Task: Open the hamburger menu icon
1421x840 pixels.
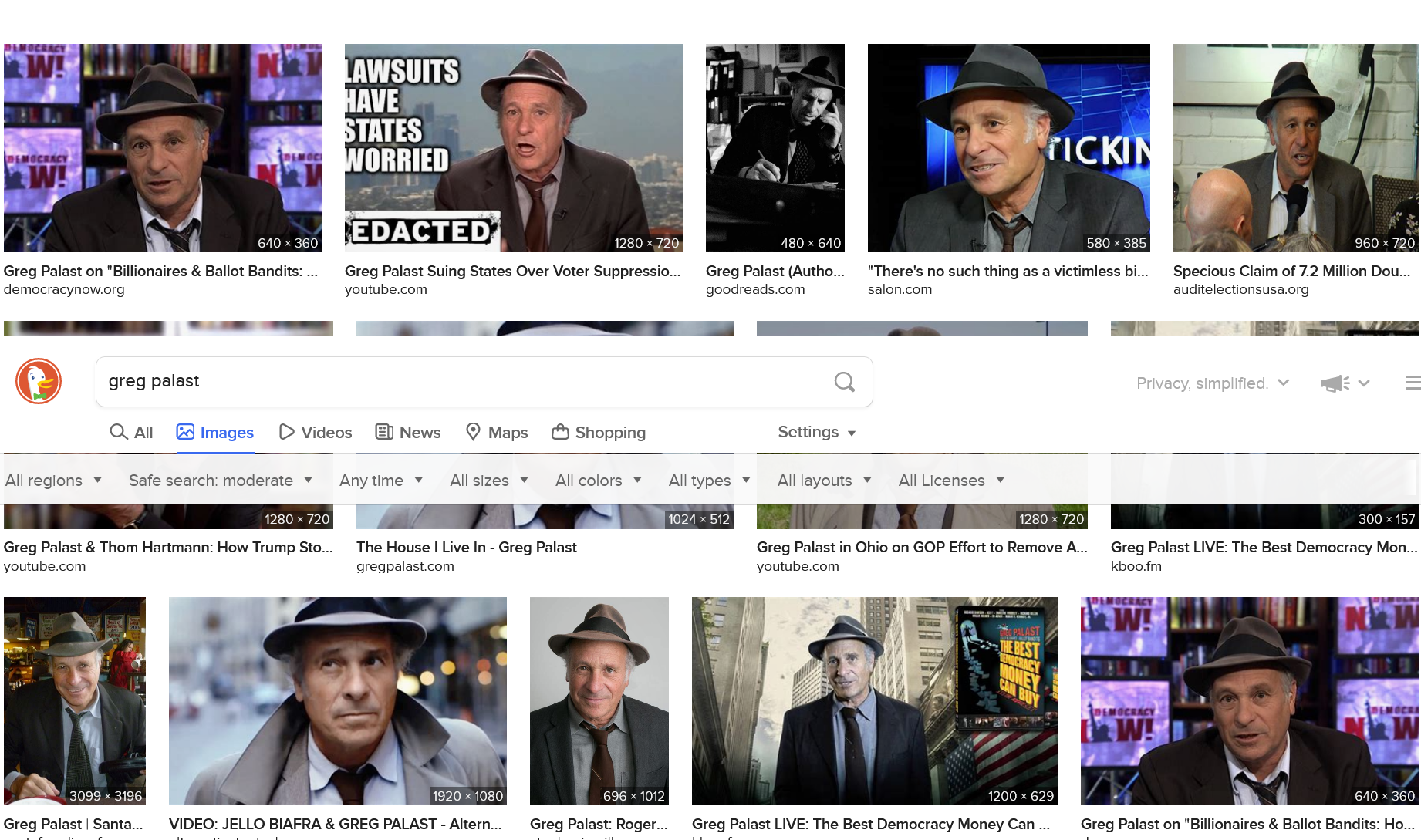Action: (1413, 383)
